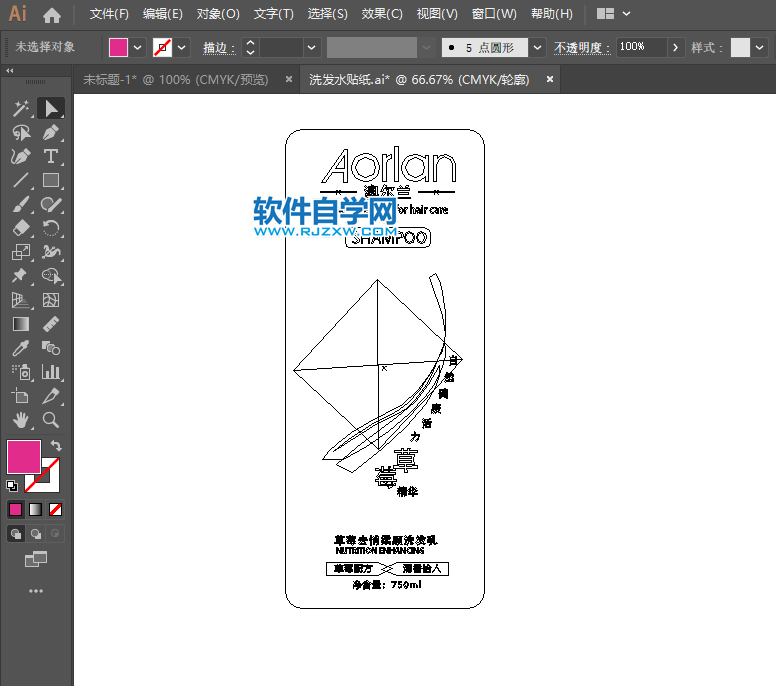This screenshot has width=776, height=686.
Task: Select the Artboard tool
Action: tap(21, 396)
